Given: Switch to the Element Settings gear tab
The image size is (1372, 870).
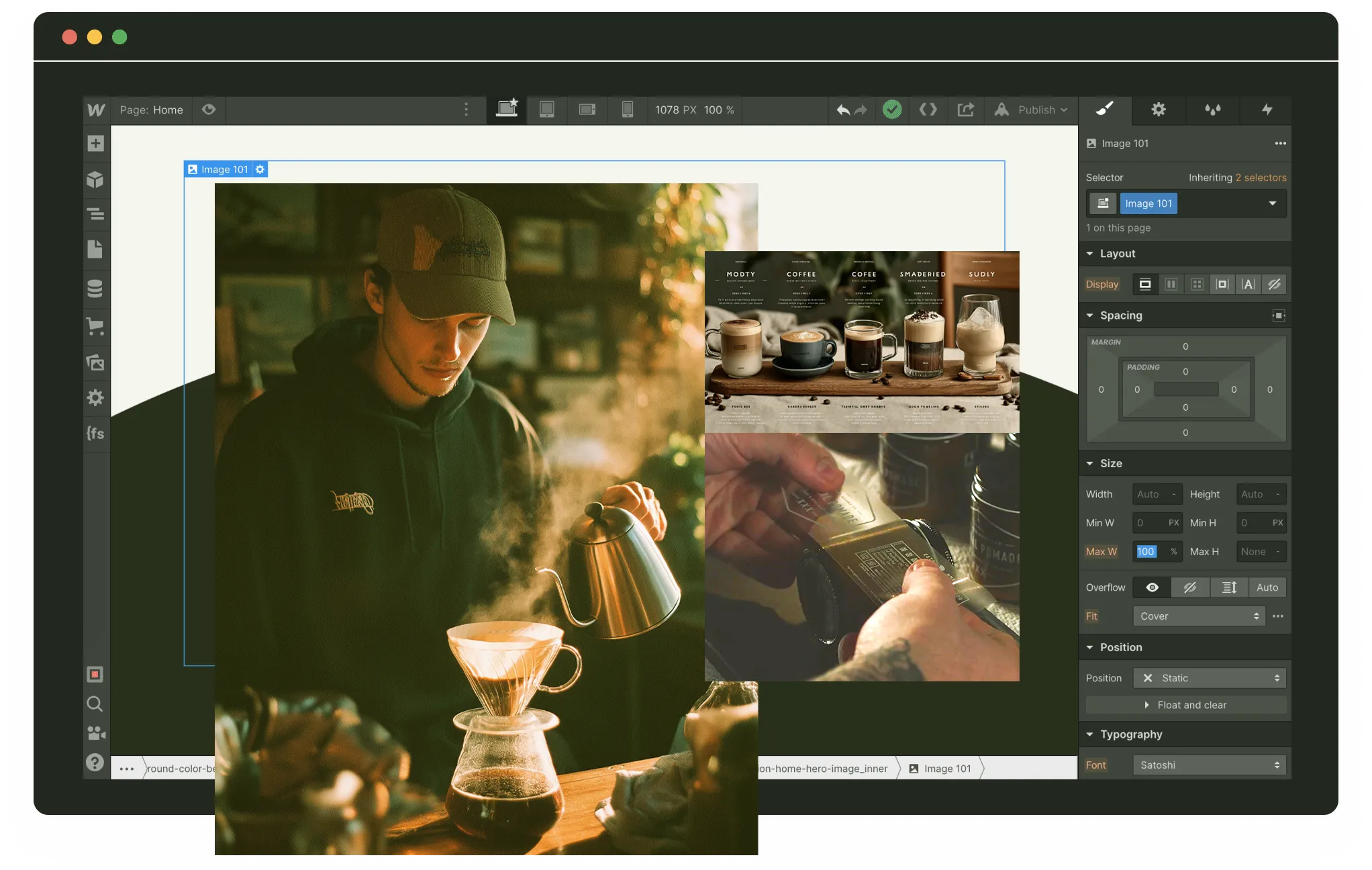Looking at the screenshot, I should 1159,109.
